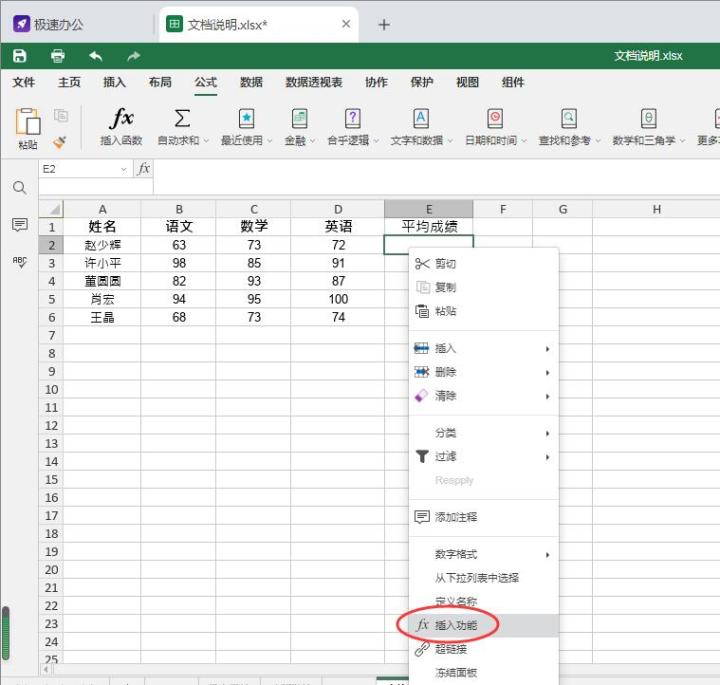Print the spreadsheet with the printer icon
This screenshot has height=685, width=720.
click(57, 56)
